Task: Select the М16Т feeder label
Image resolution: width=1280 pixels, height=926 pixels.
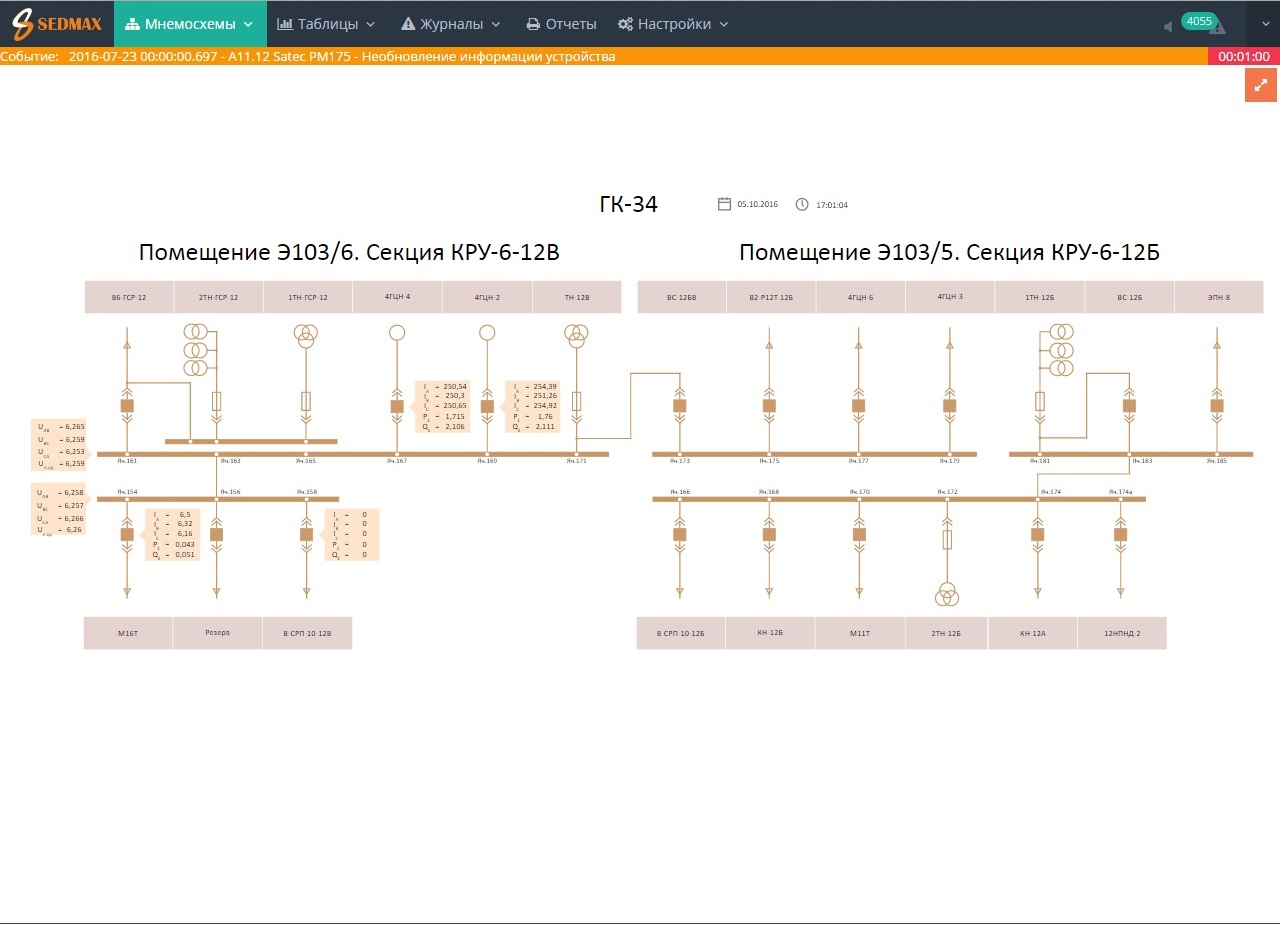Action: (127, 633)
